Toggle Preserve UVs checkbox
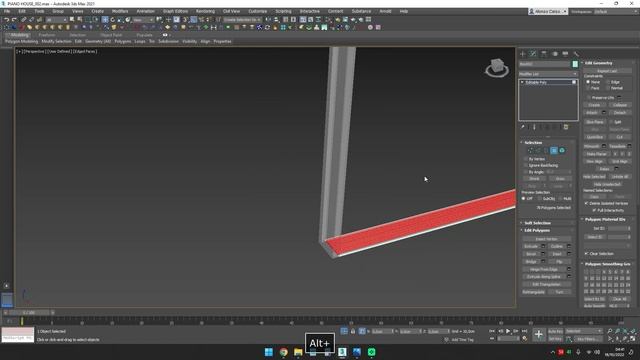This screenshot has width=640, height=360. point(588,98)
